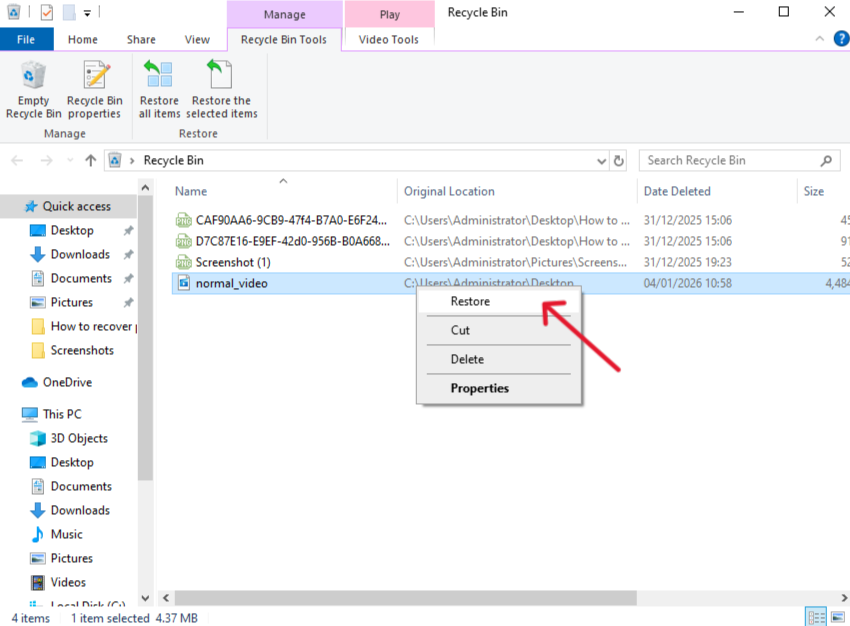Click the back navigation button

point(16,160)
